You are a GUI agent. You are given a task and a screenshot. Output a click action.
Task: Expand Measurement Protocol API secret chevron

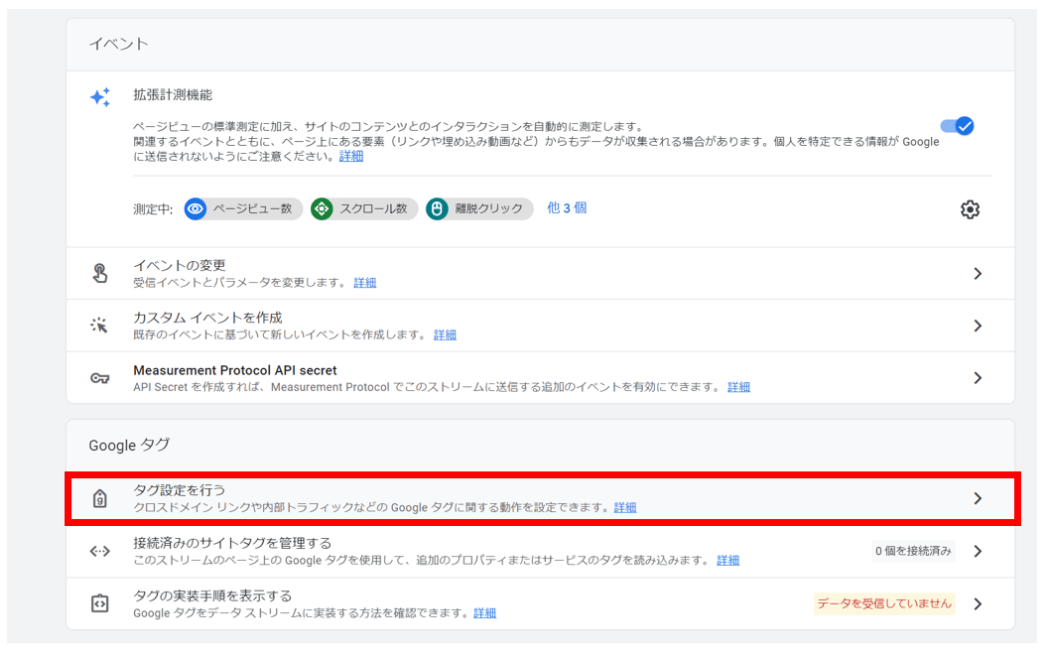977,378
